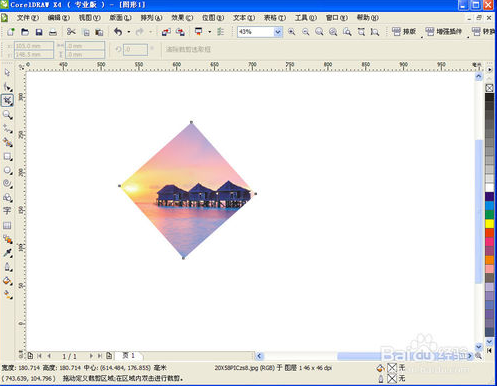Click the zoom out magnifier on toolbar
The image size is (497, 386).
[305, 32]
